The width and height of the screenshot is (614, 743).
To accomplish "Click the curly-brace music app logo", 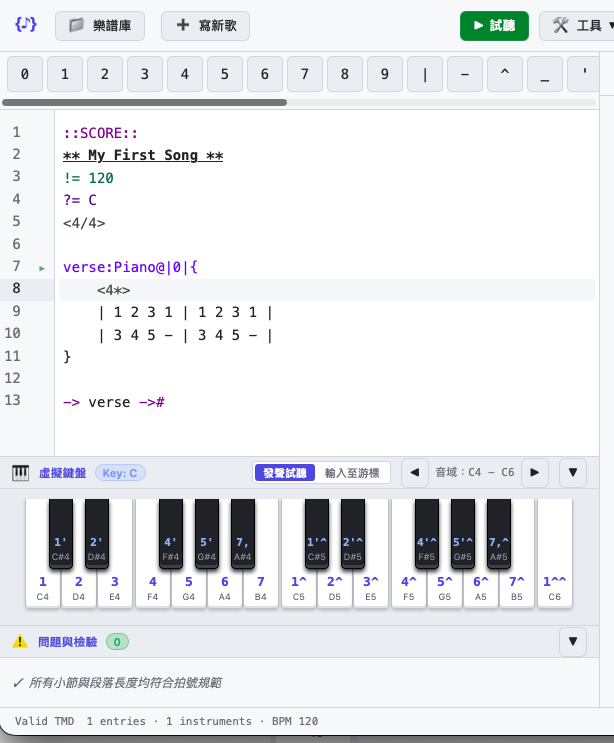I will [x=26, y=24].
